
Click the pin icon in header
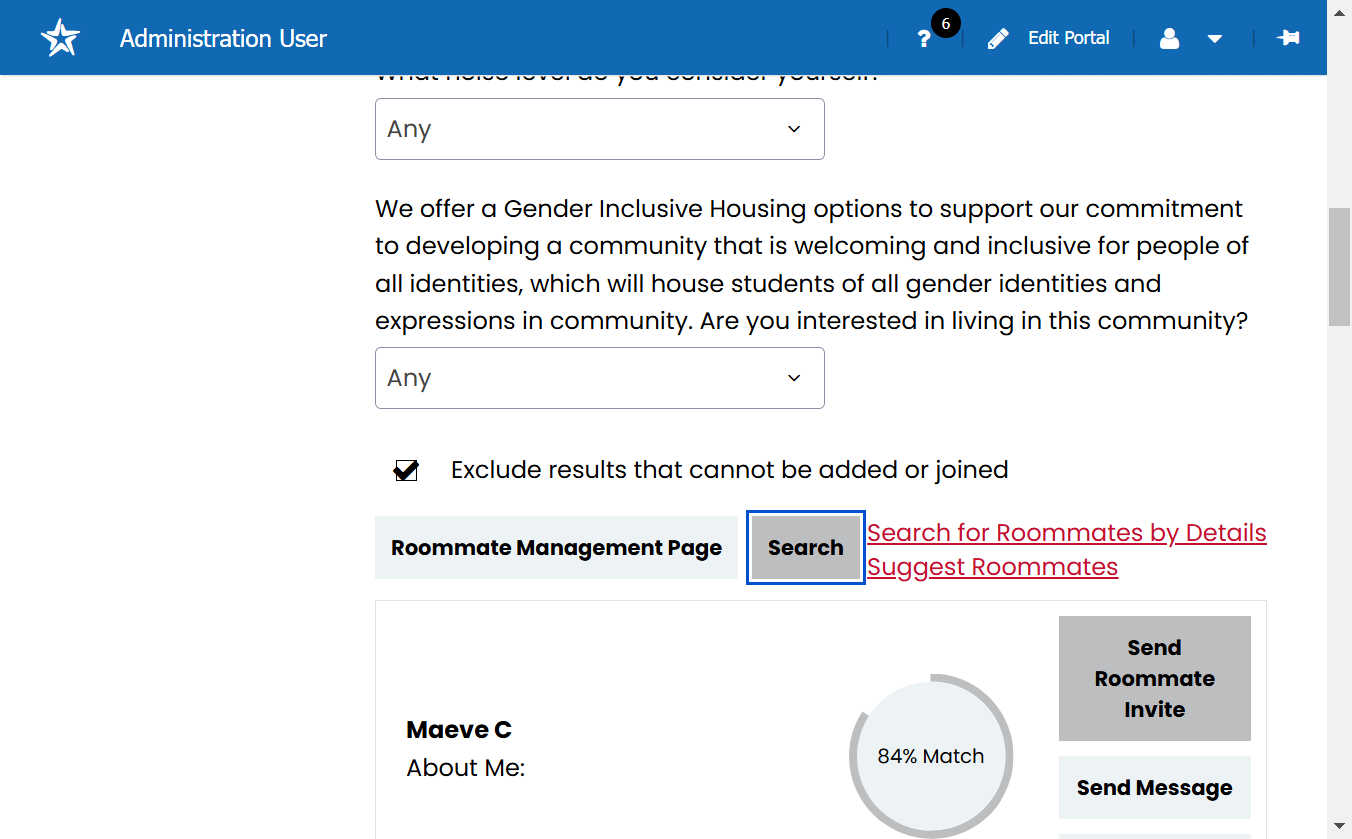1288,38
